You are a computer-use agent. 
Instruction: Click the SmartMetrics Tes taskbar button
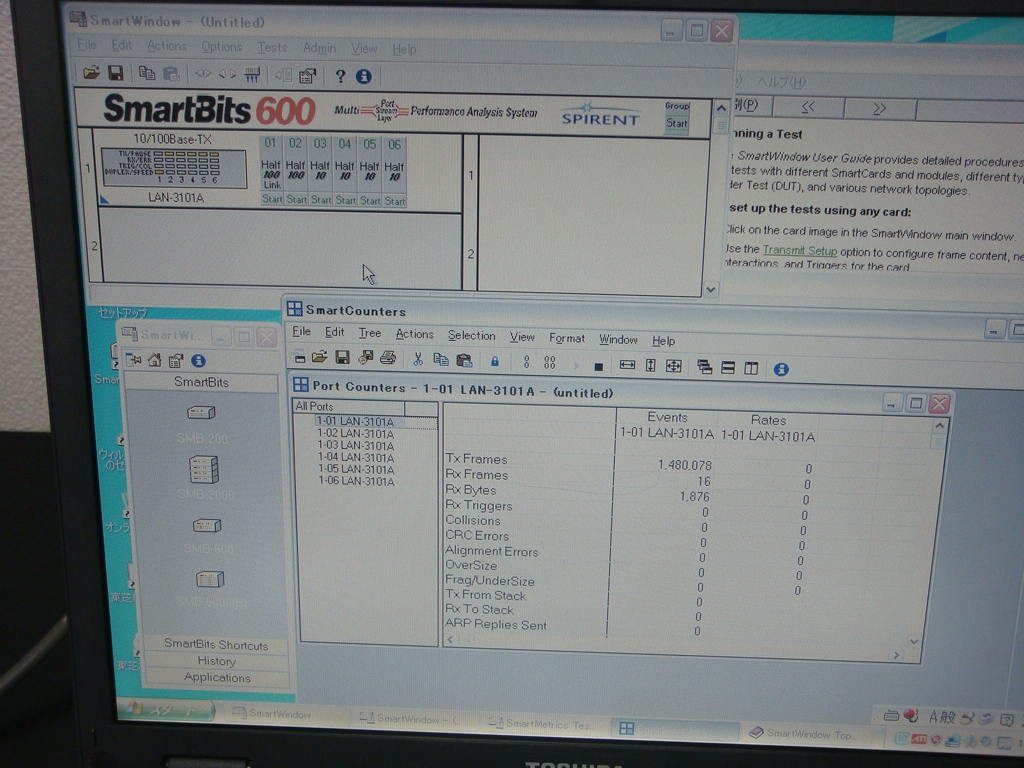tap(542, 724)
